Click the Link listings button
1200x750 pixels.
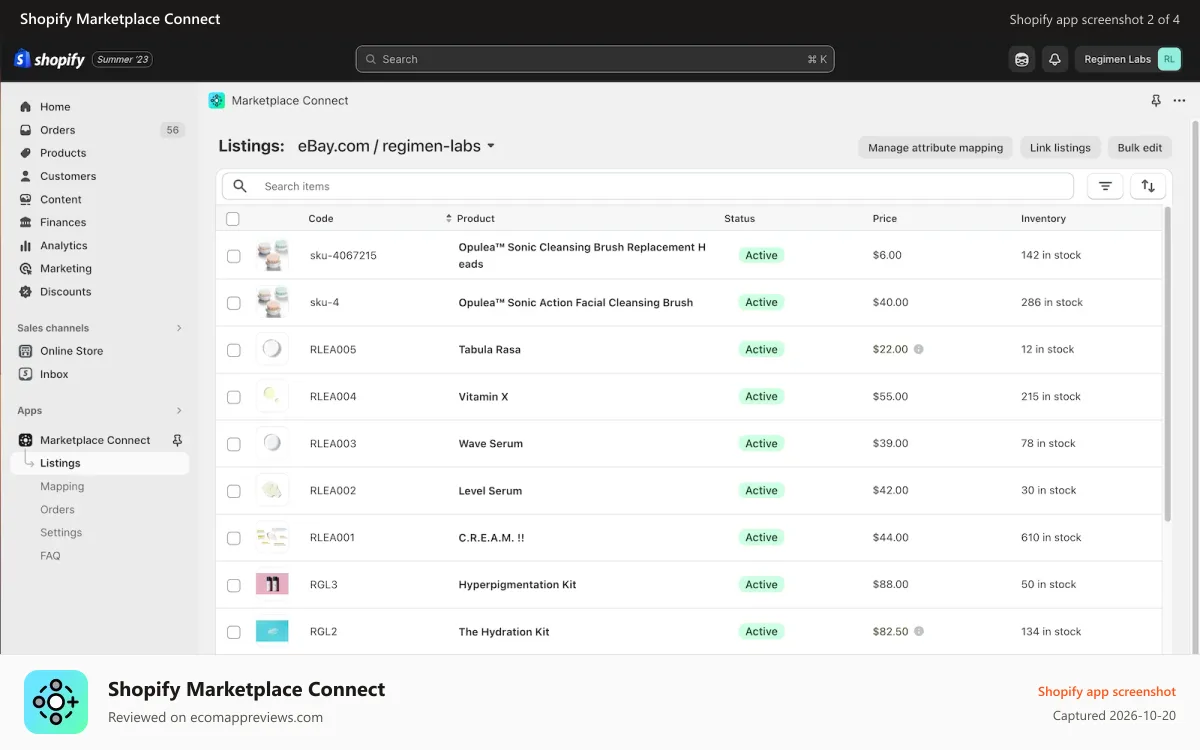click(x=1060, y=147)
